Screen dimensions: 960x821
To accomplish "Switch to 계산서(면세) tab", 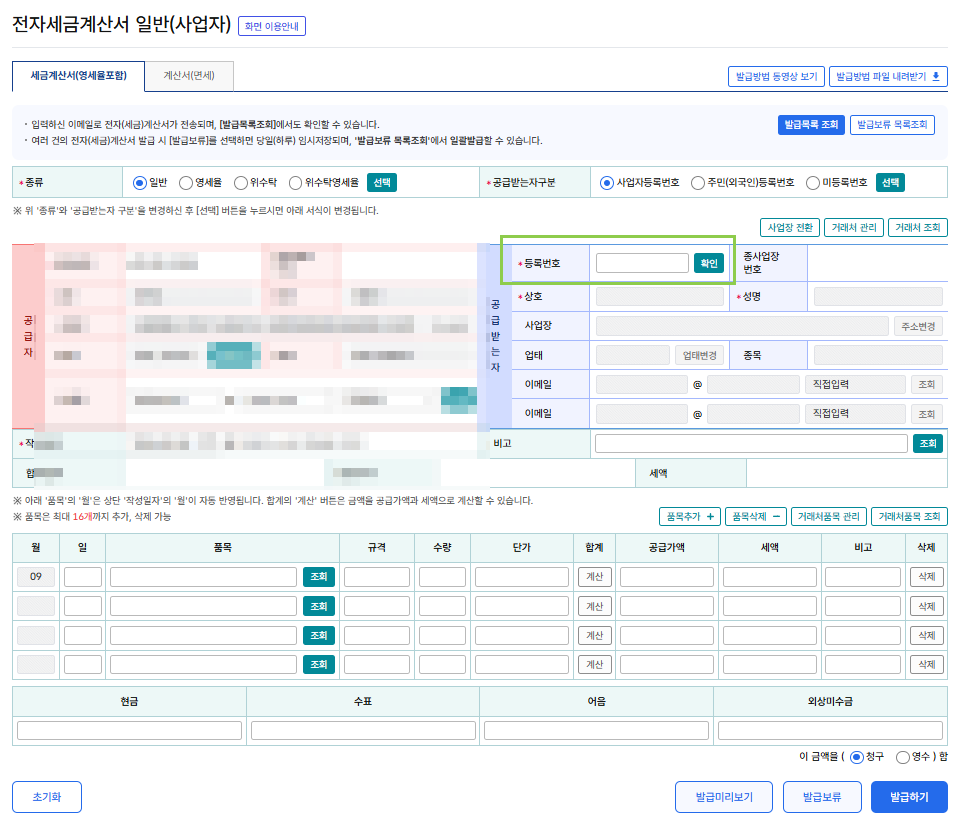I will pos(189,76).
